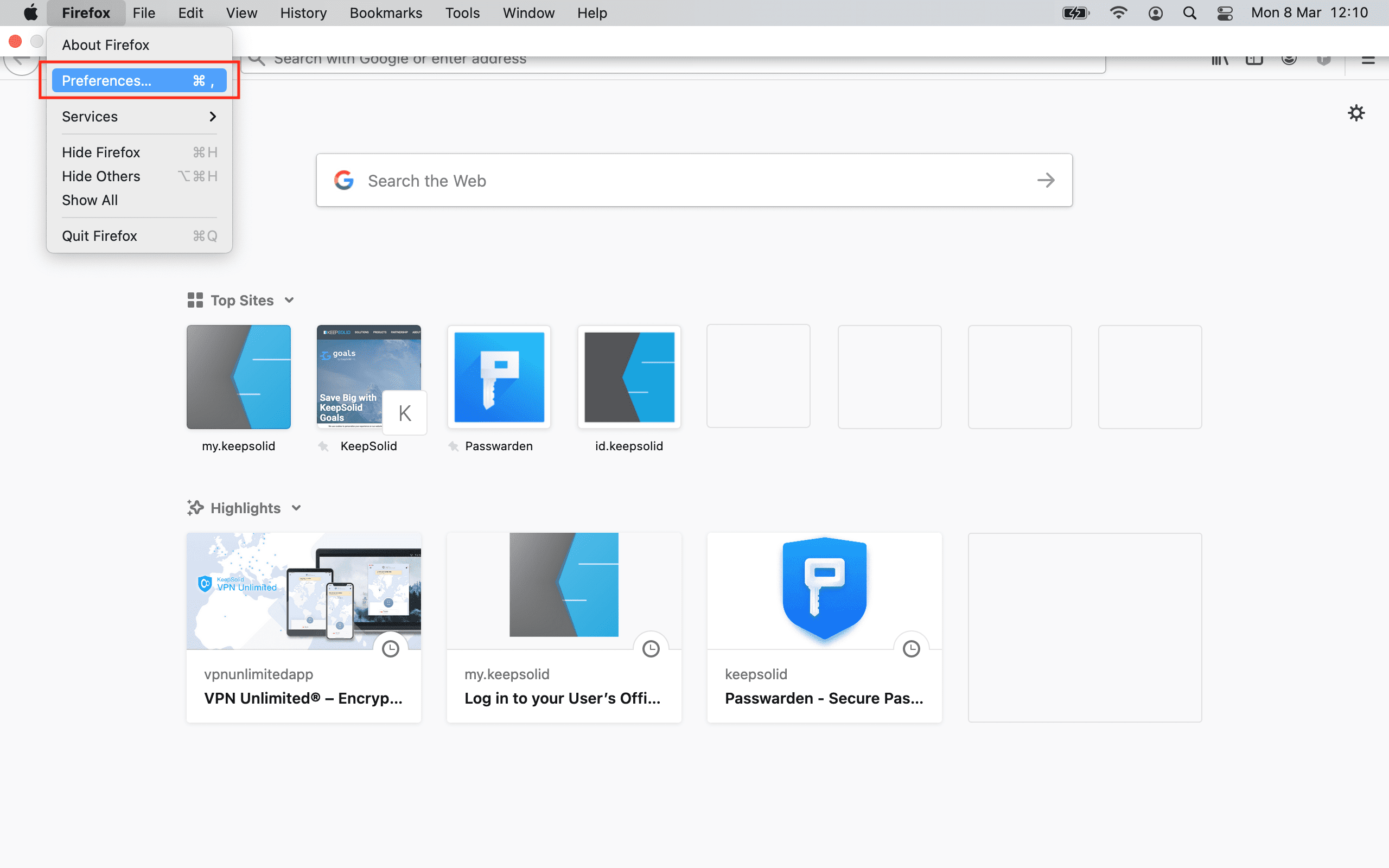Choose Preferences... from the Firefox menu
The width and height of the screenshot is (1389, 868).
[x=139, y=80]
